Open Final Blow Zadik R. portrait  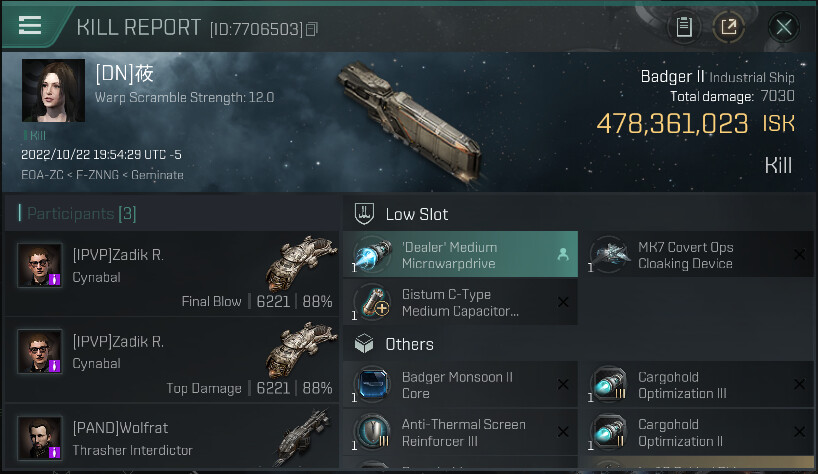41,265
